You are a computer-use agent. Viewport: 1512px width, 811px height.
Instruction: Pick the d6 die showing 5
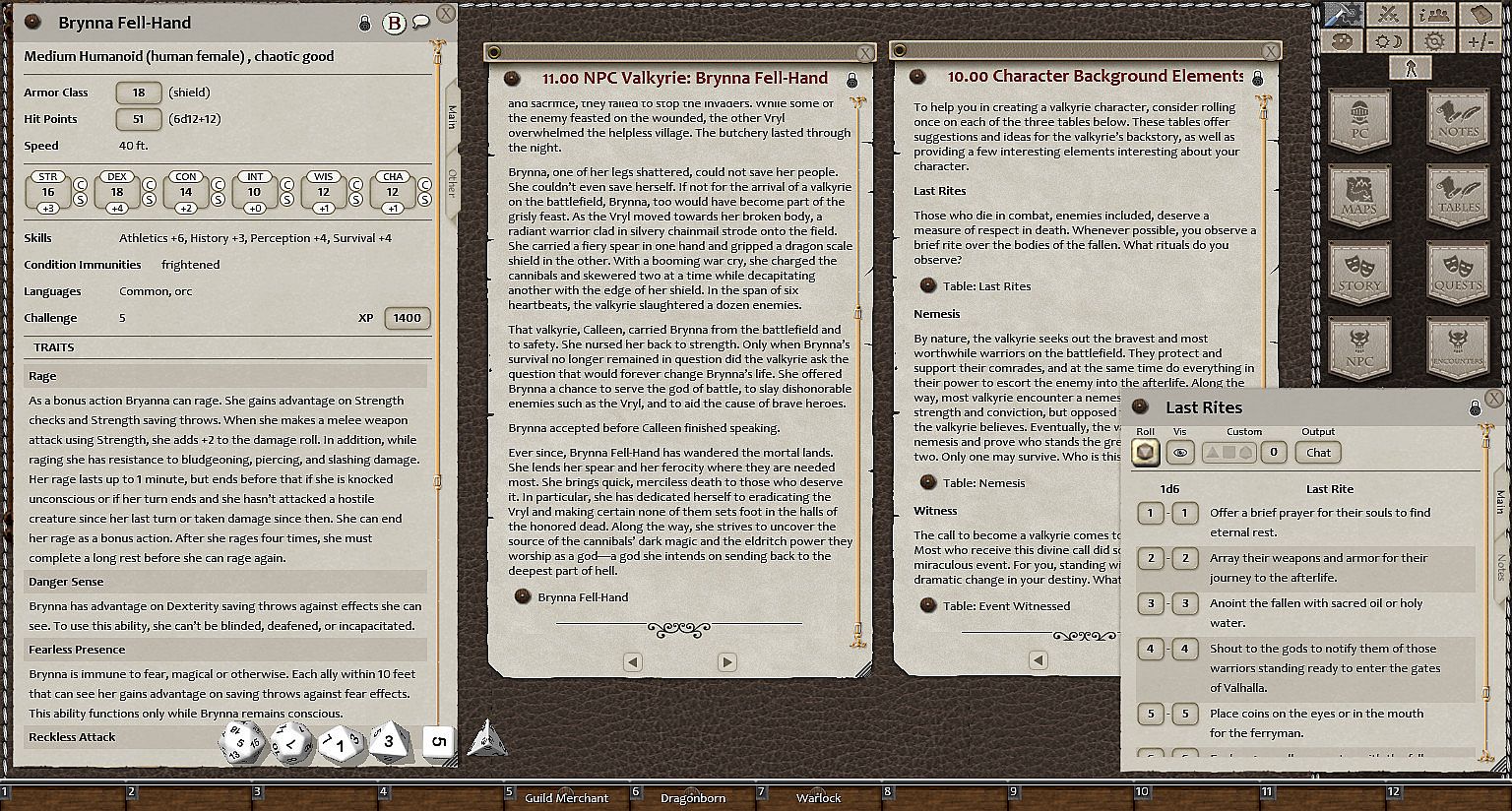(x=438, y=742)
